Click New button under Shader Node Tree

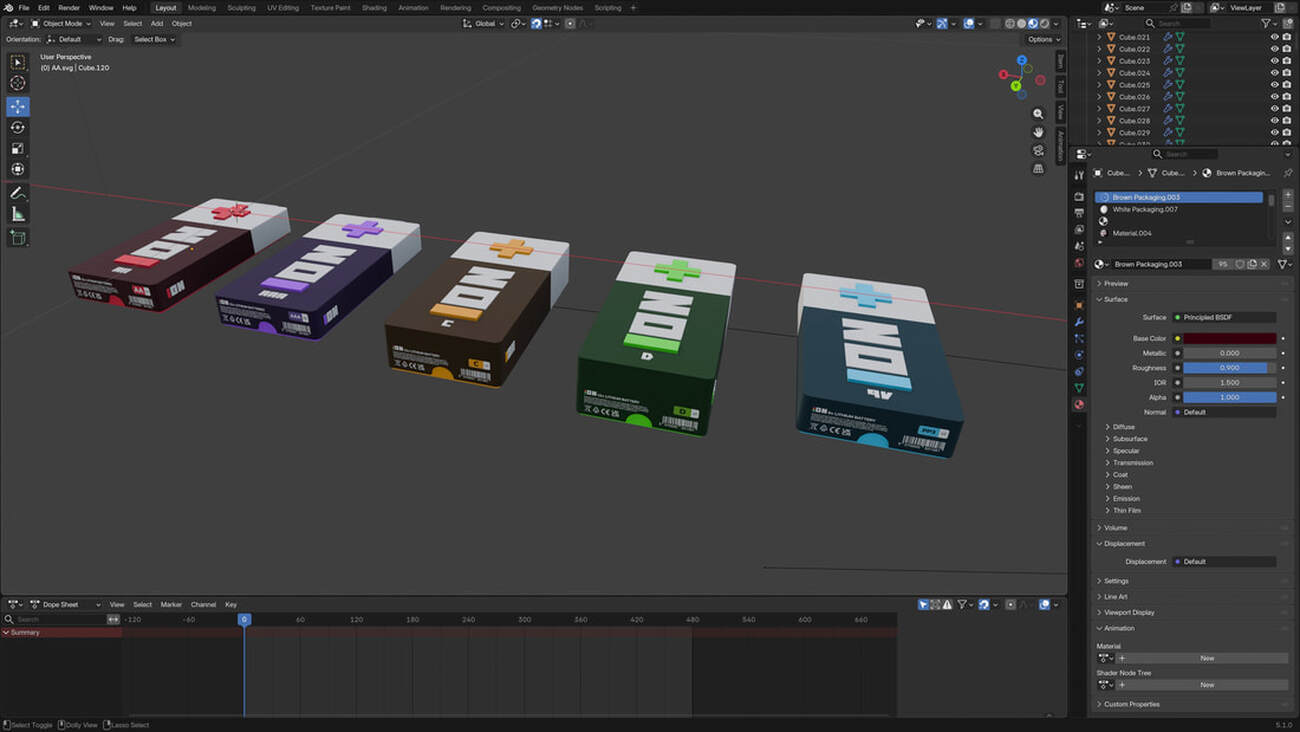click(x=1206, y=685)
